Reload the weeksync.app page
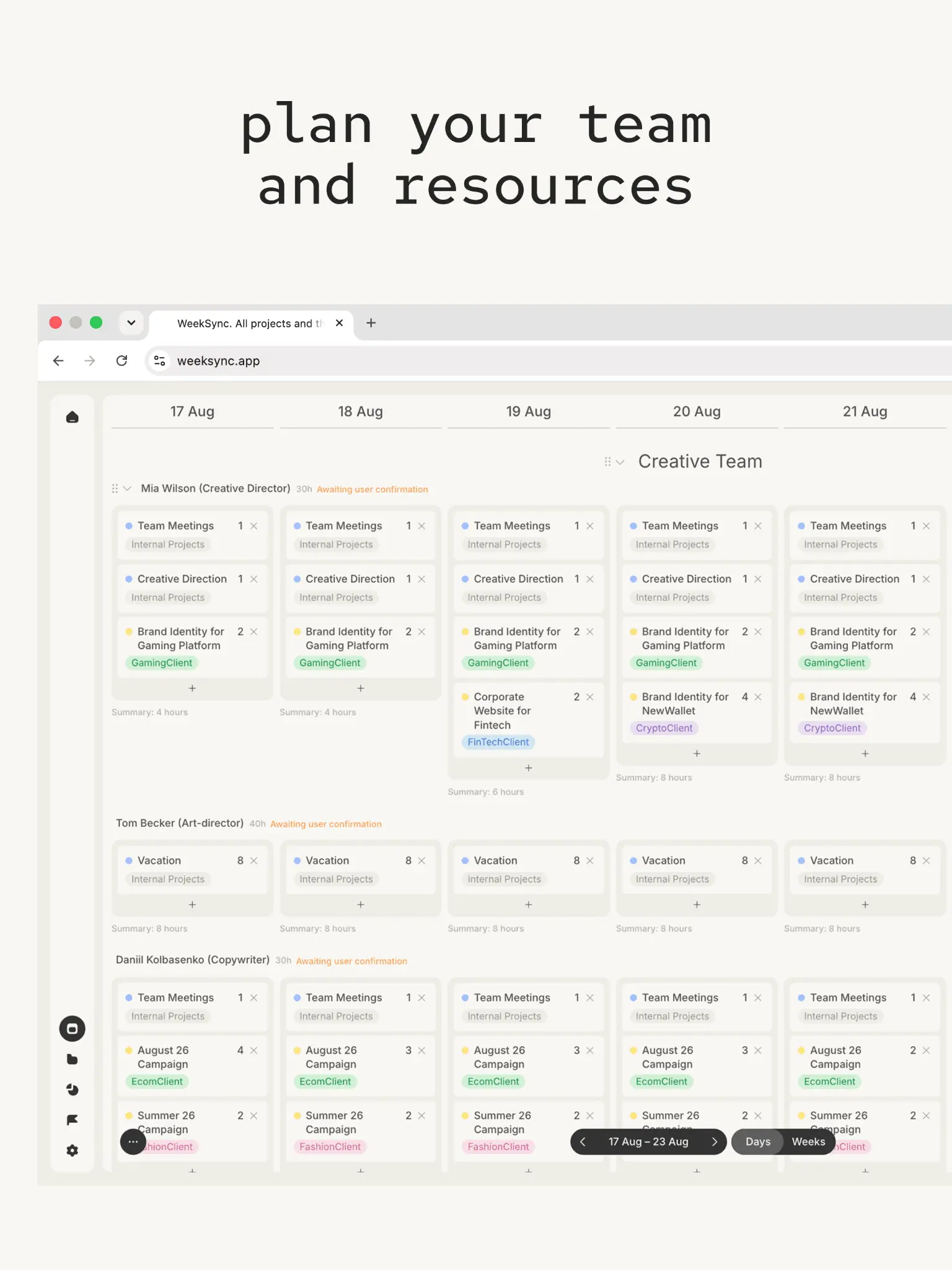Image resolution: width=952 pixels, height=1270 pixels. click(121, 361)
